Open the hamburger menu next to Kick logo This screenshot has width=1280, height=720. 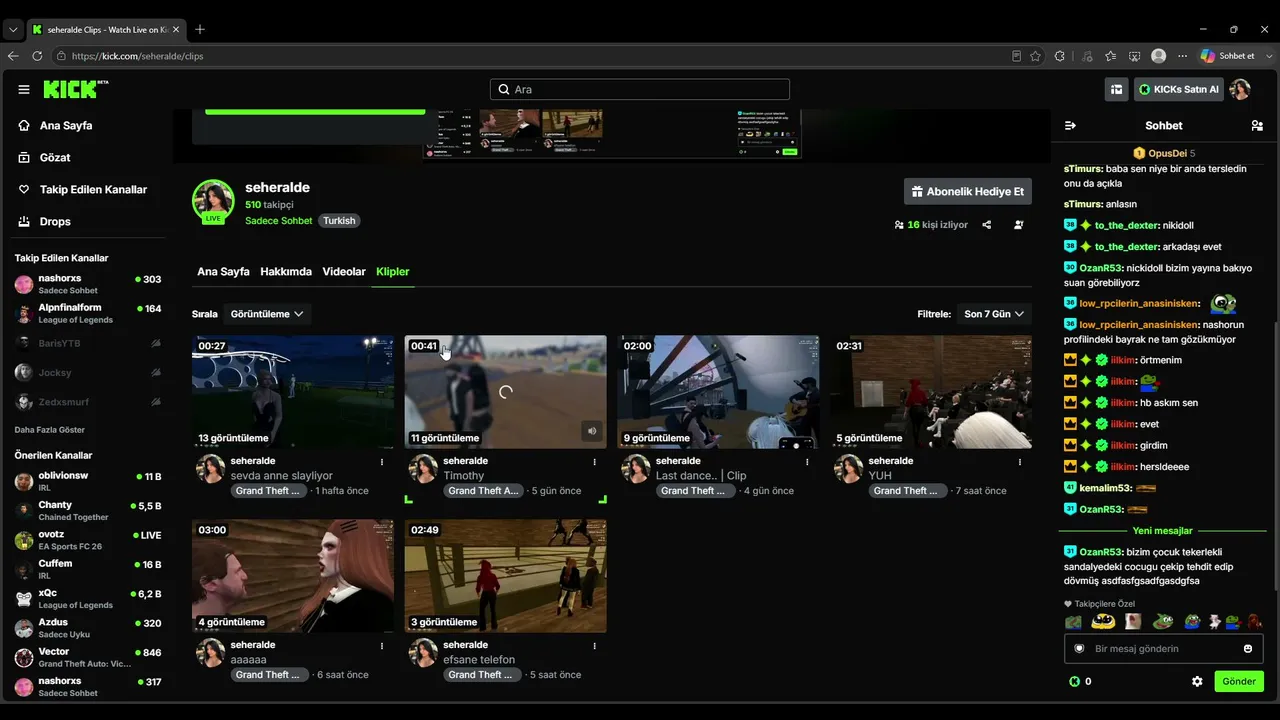coord(24,89)
